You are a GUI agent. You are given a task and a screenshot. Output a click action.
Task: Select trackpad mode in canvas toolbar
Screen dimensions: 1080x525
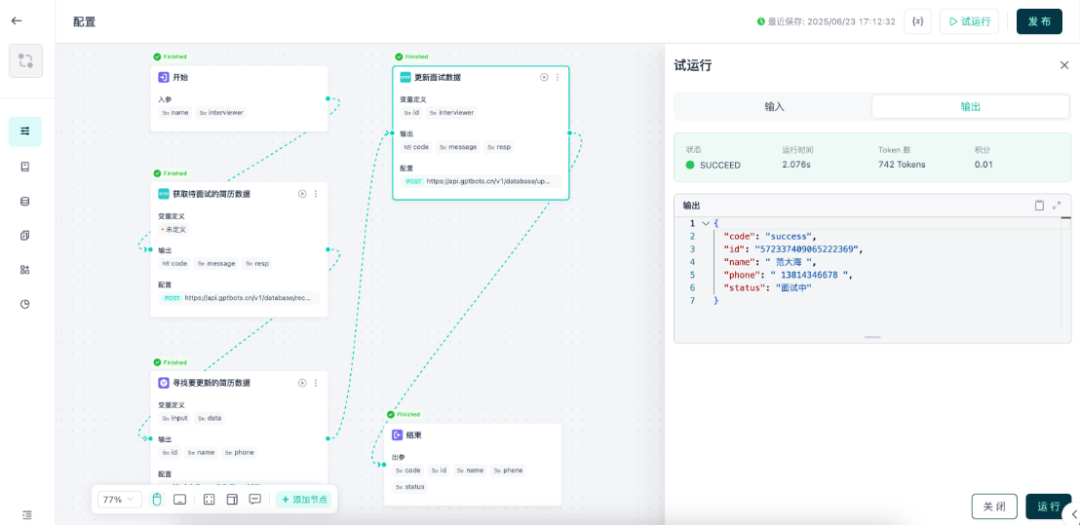point(179,500)
